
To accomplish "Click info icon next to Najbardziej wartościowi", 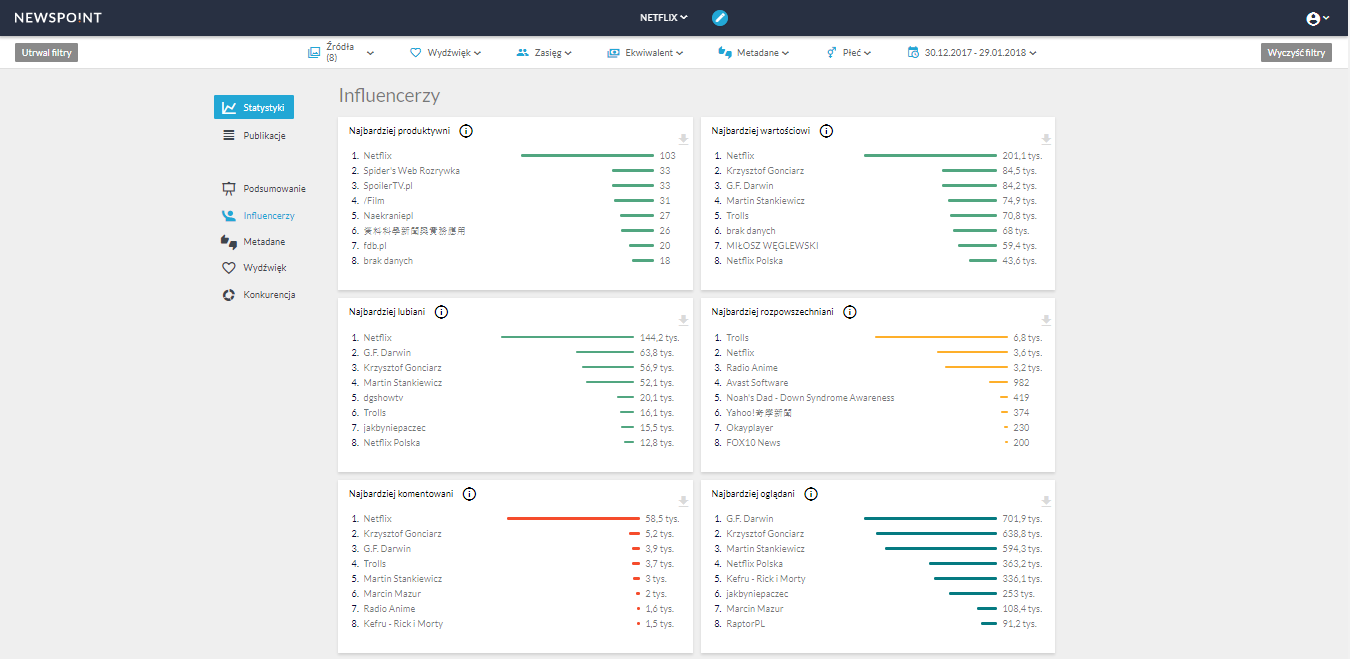I will coord(826,131).
